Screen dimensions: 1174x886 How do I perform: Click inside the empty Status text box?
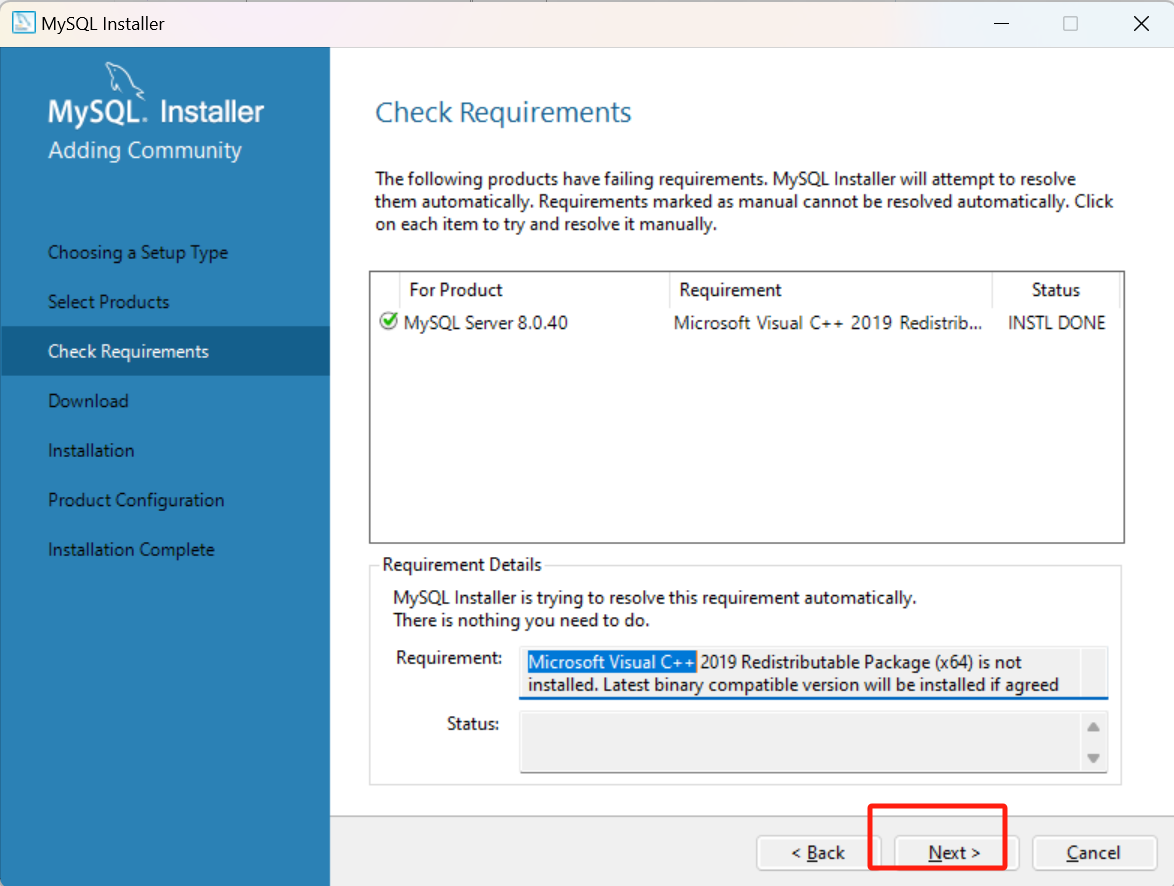(800, 741)
